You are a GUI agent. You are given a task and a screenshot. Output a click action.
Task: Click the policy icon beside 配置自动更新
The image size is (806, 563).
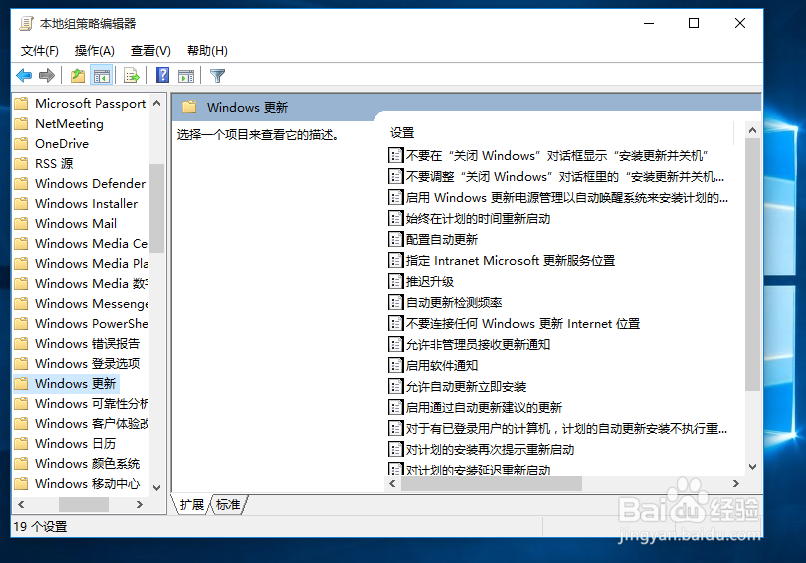[x=395, y=240]
